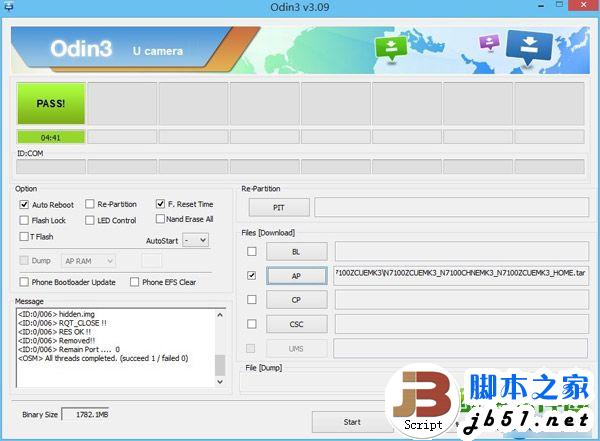The width and height of the screenshot is (600, 441).
Task: Click the PIT file path field
Action: [x=452, y=207]
